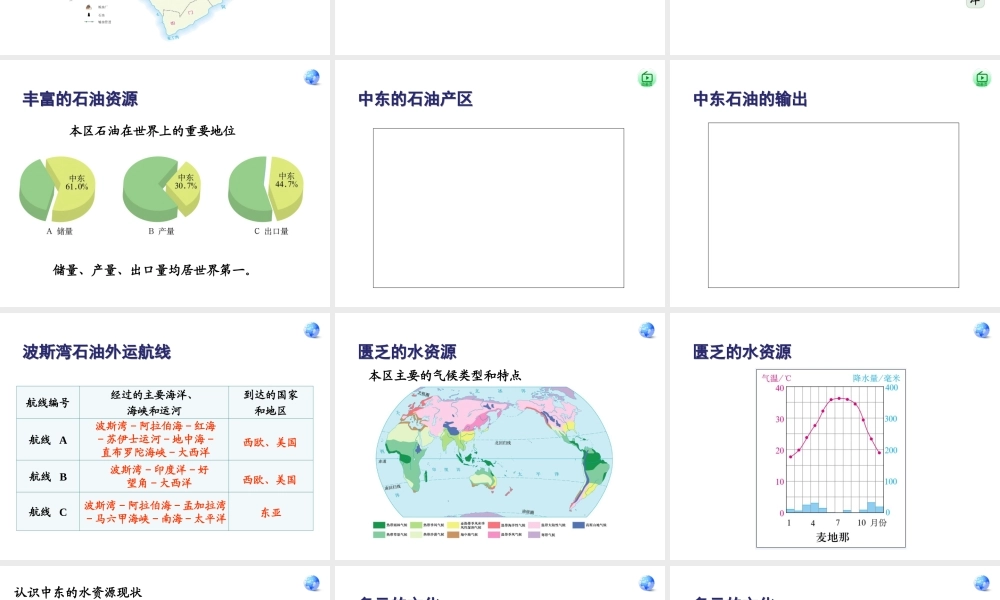
Task: Click the globe icon on 丰富的石油资源 slide
Action: (x=312, y=78)
